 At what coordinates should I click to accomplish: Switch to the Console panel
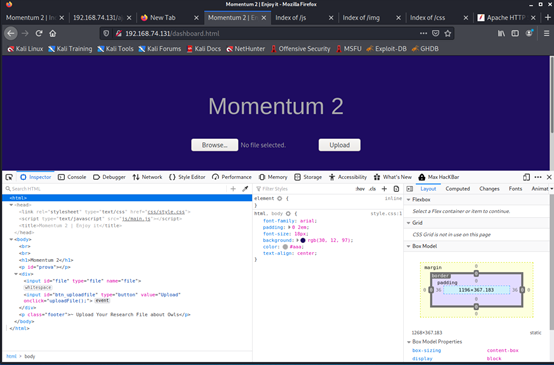[x=72, y=177]
